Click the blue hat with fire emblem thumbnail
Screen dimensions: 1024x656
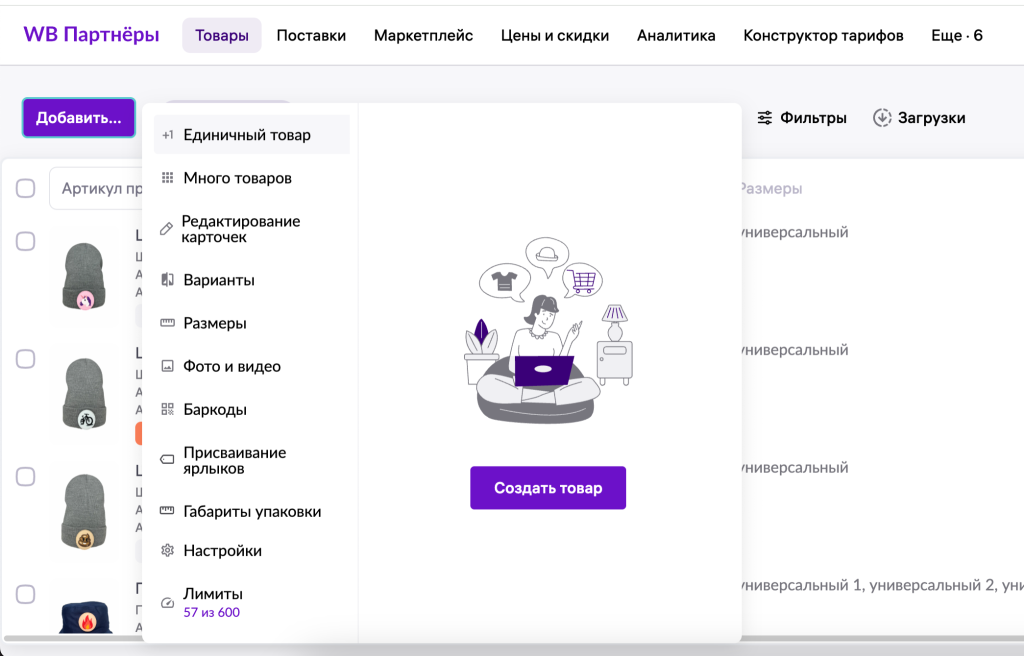click(86, 617)
